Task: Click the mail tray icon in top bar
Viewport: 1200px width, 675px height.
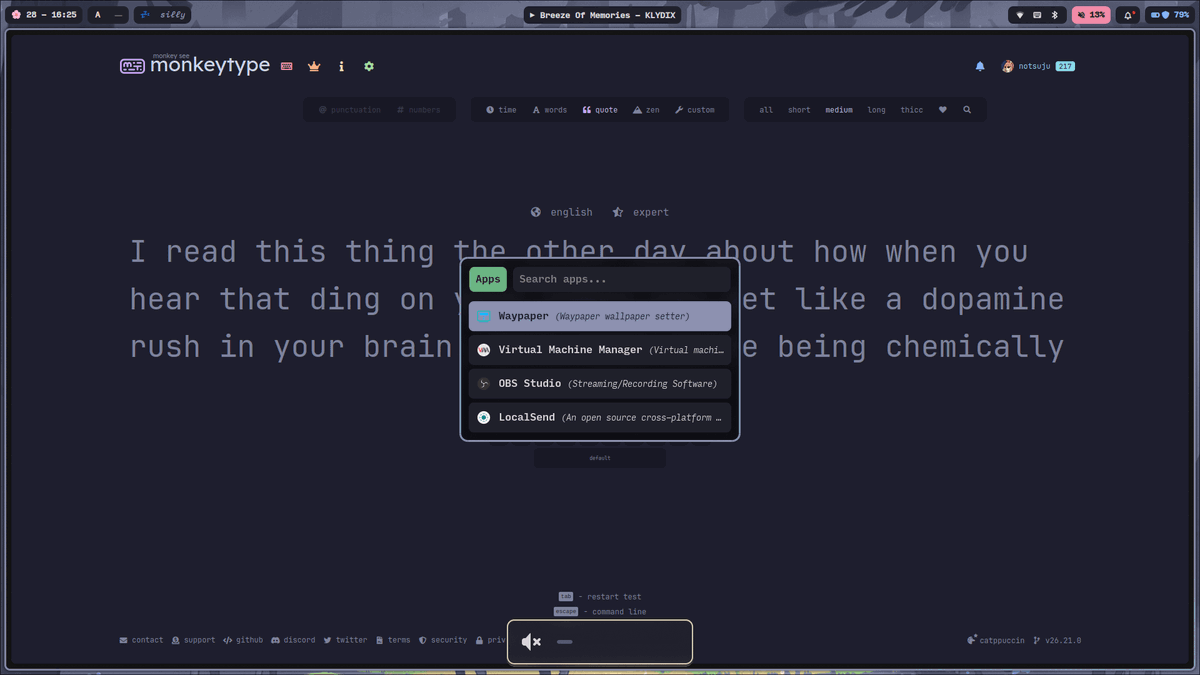Action: coord(1037,15)
